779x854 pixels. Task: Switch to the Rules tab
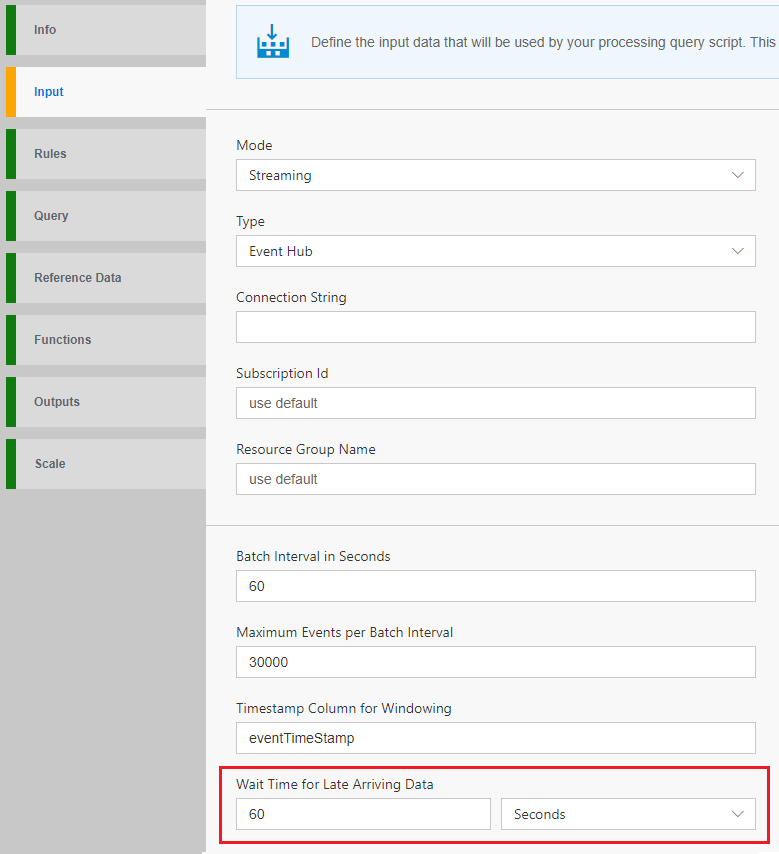click(x=105, y=154)
